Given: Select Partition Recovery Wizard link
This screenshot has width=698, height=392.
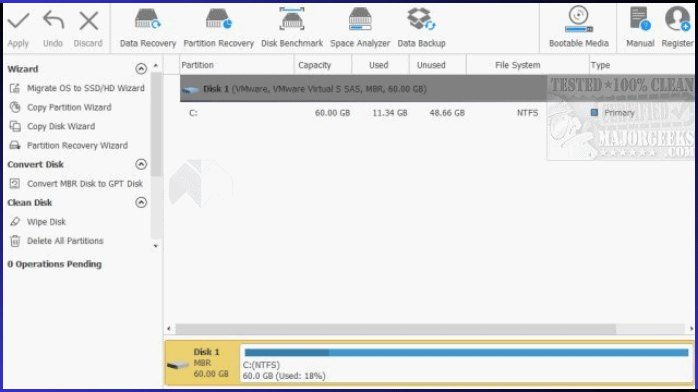Looking at the screenshot, I should (x=77, y=145).
